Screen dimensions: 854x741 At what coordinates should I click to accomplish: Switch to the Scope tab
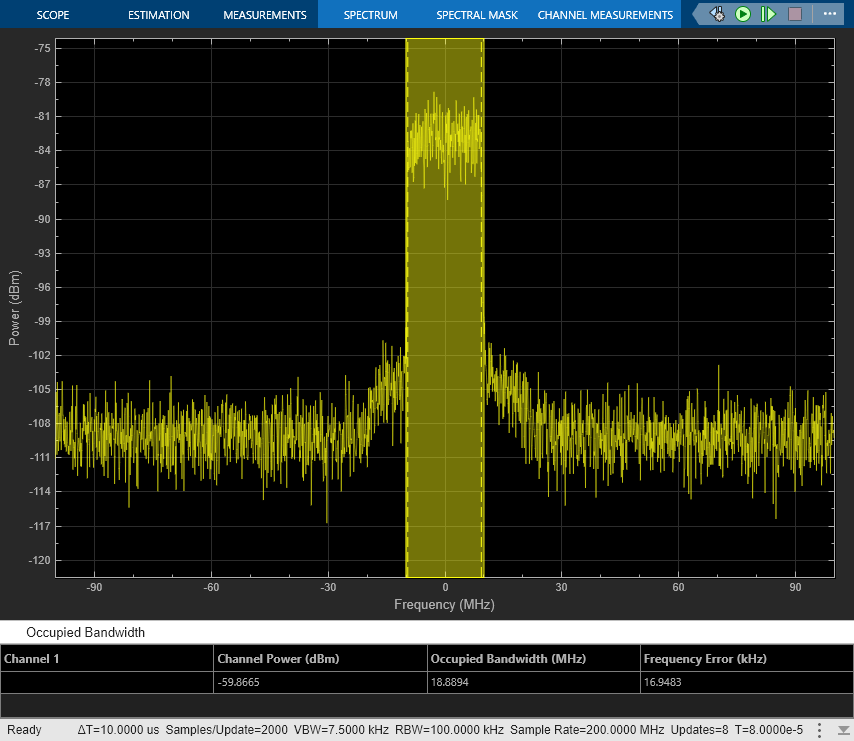point(53,15)
